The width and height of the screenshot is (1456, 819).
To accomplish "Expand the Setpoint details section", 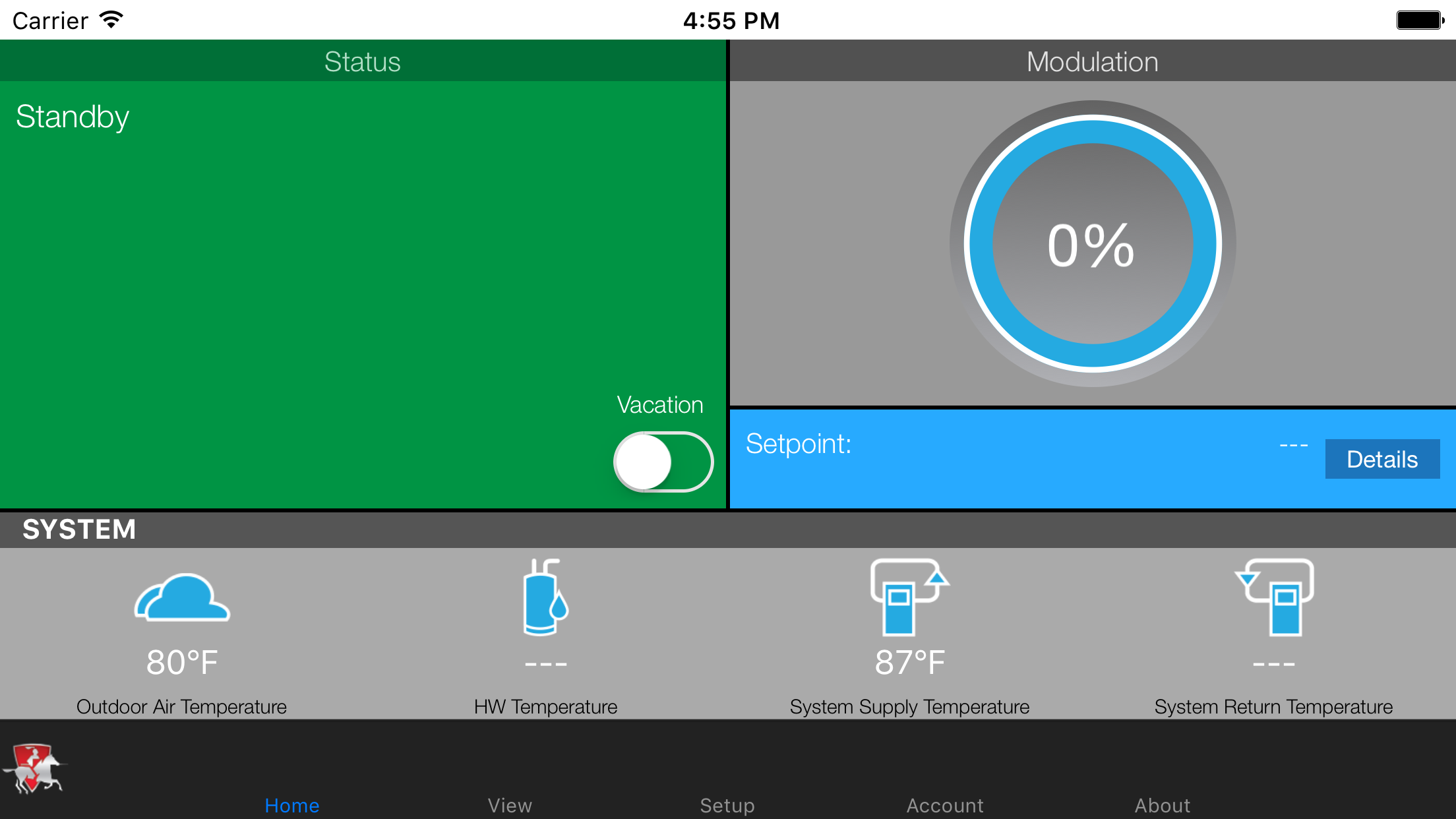I will click(1383, 459).
